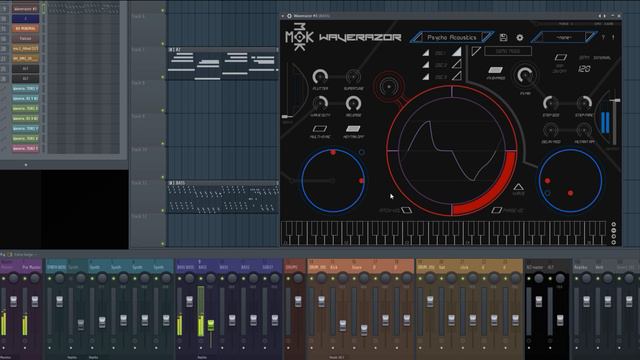Open the orange channel button under the blue one

click(x=25, y=29)
